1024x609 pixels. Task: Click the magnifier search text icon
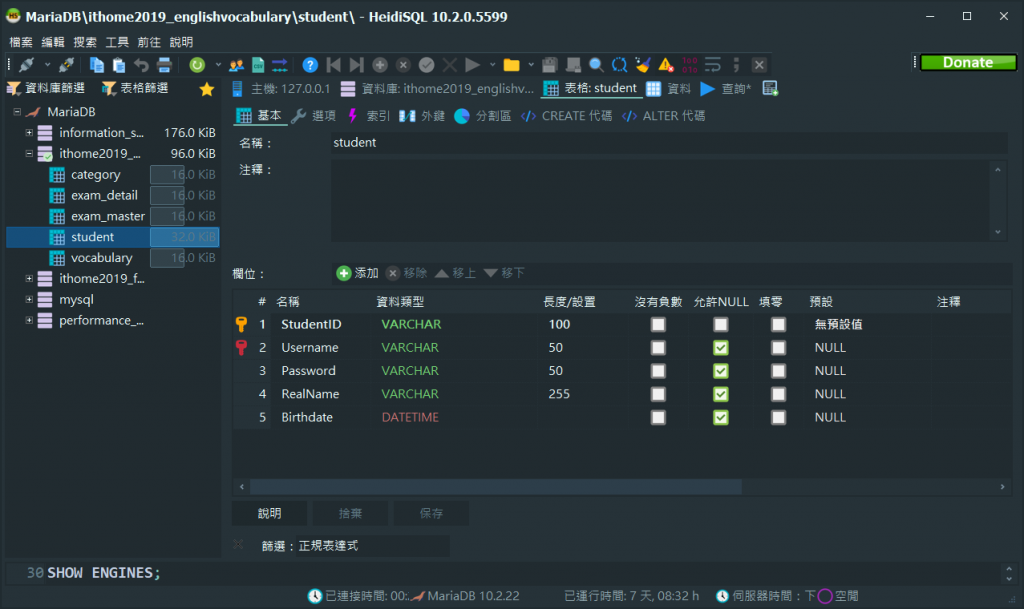596,65
